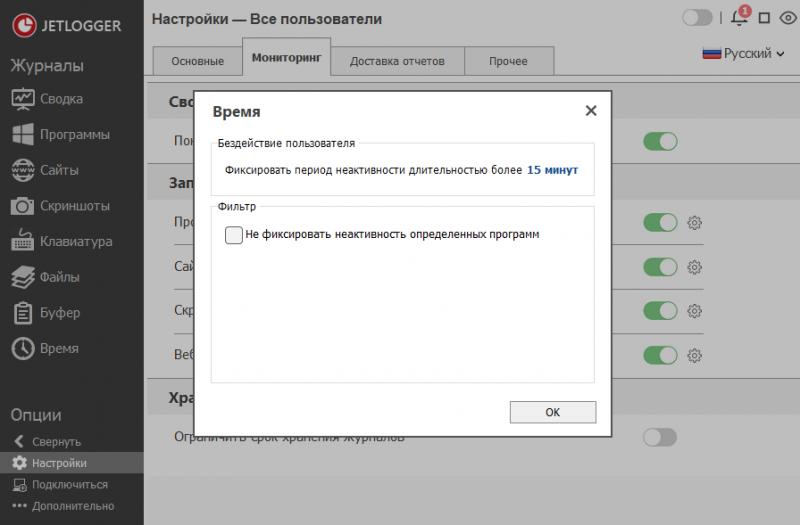This screenshot has height=525, width=800.
Task: Click the eye icon in header
Action: (788, 18)
